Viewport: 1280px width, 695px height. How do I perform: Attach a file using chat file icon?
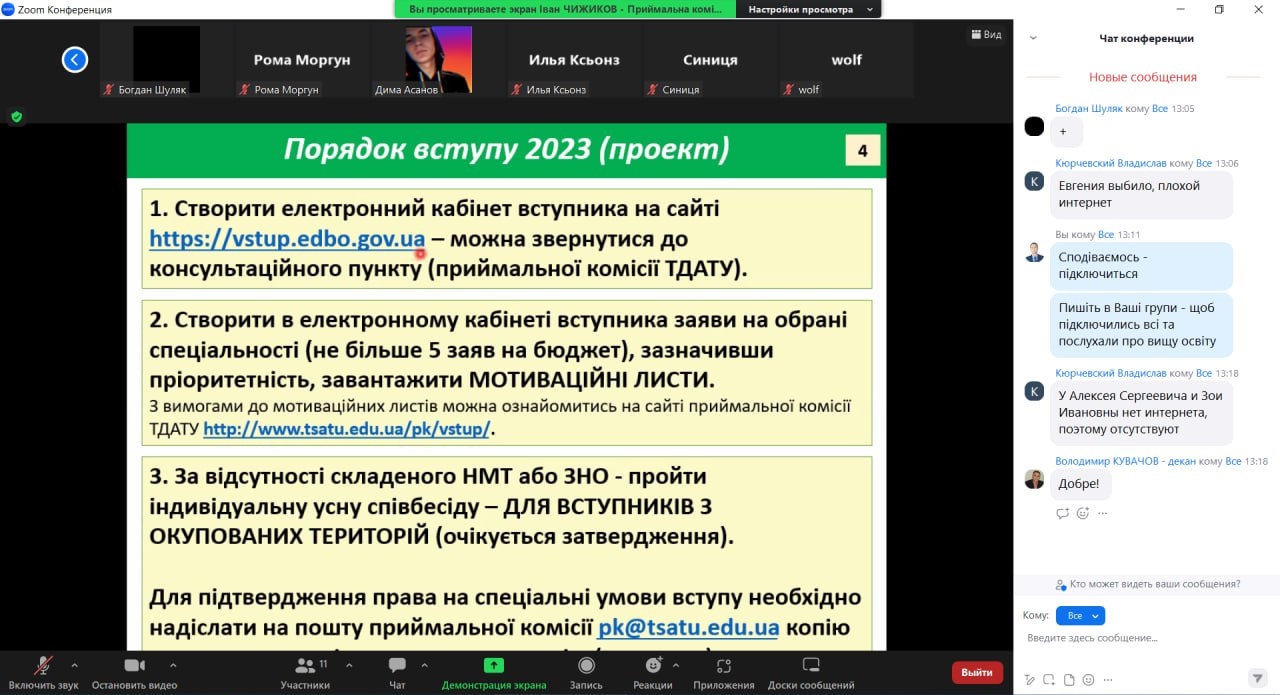pyautogui.click(x=1069, y=680)
